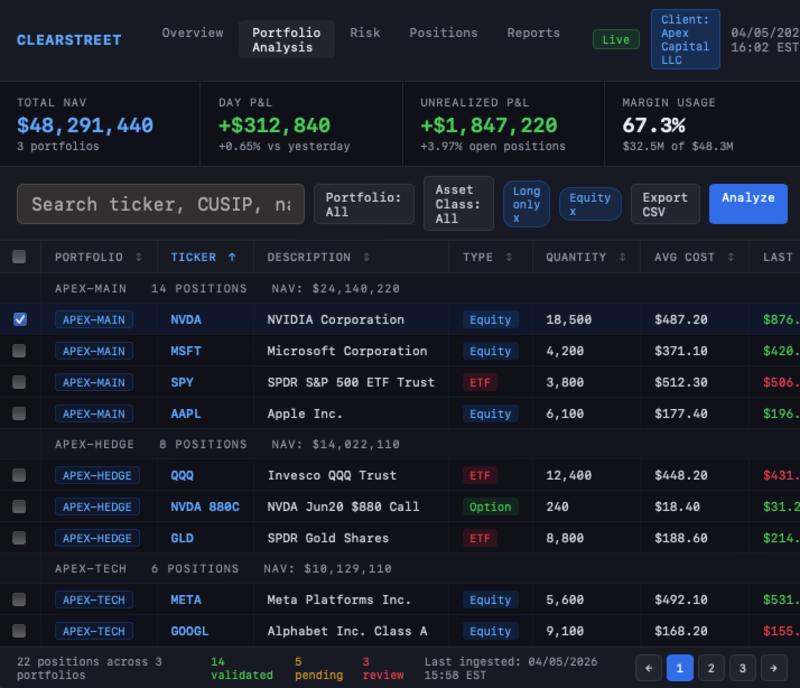Check the QQQ row checkbox
This screenshot has height=688, width=800.
click(x=19, y=475)
